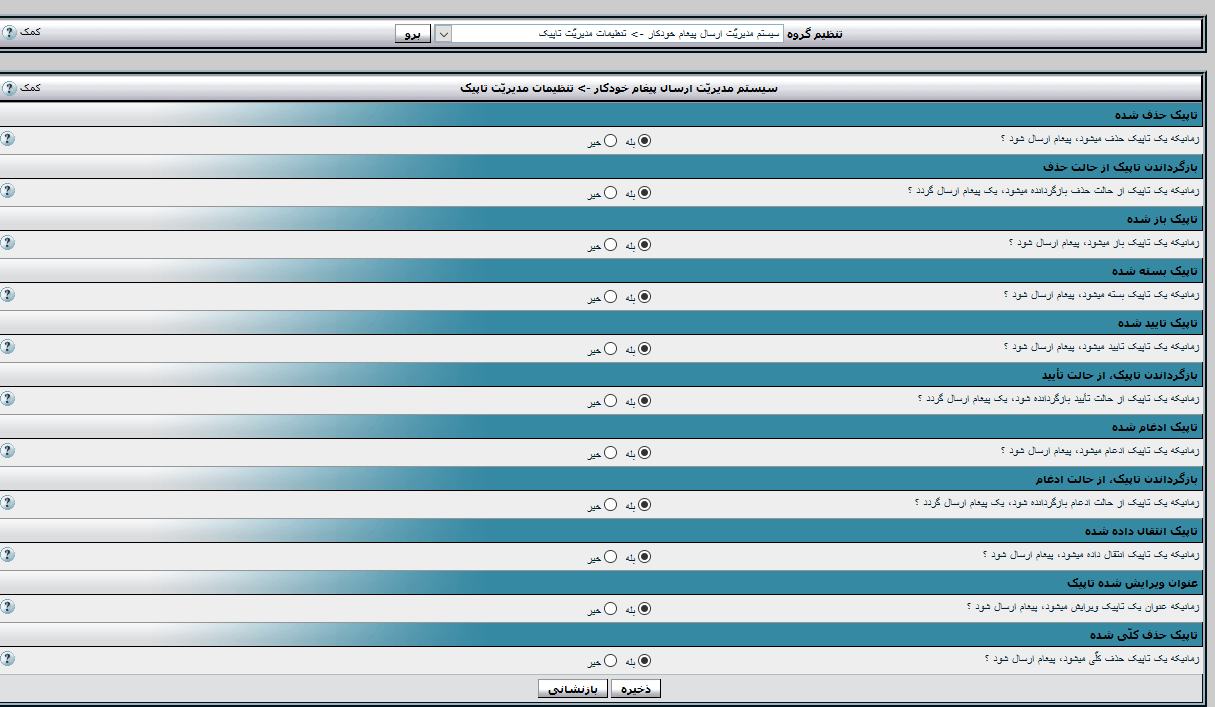
Task: Click the تاپیک حذف کلّی شده header
Action: (x=1144, y=635)
